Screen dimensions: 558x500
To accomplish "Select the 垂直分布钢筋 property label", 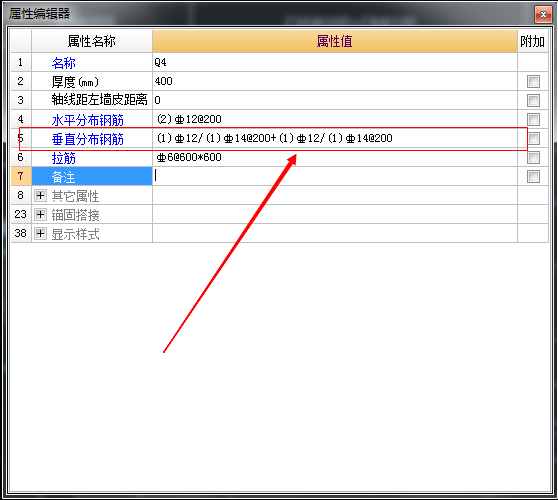I will pos(88,139).
